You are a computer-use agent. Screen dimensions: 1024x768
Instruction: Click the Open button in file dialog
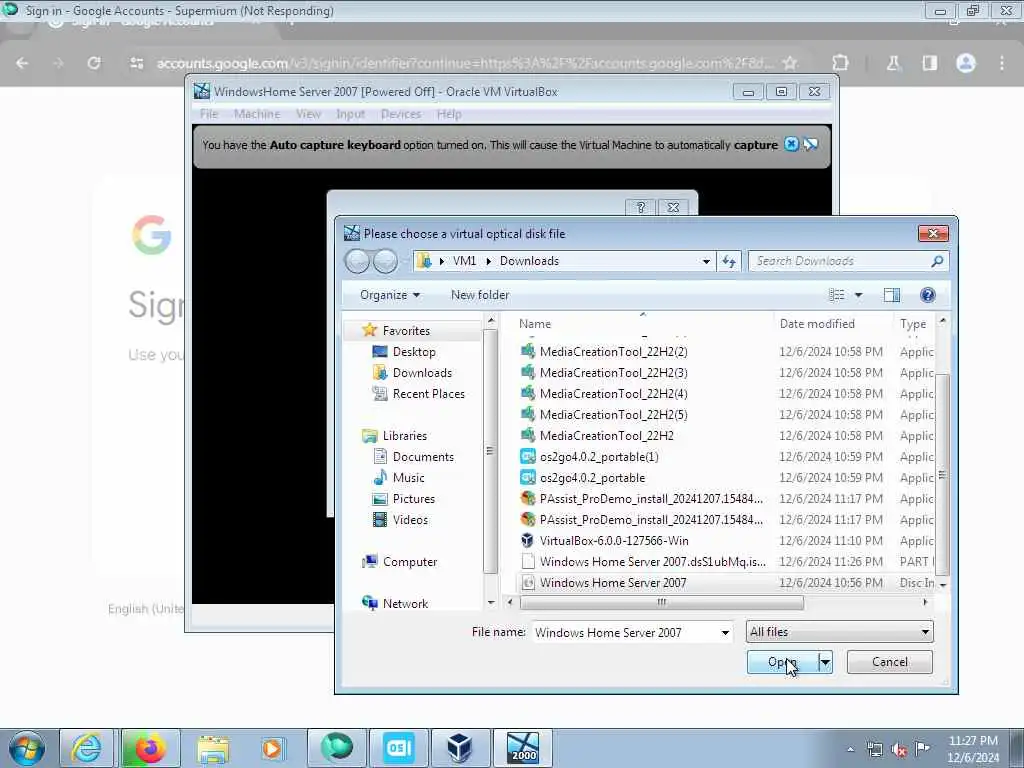(x=782, y=662)
